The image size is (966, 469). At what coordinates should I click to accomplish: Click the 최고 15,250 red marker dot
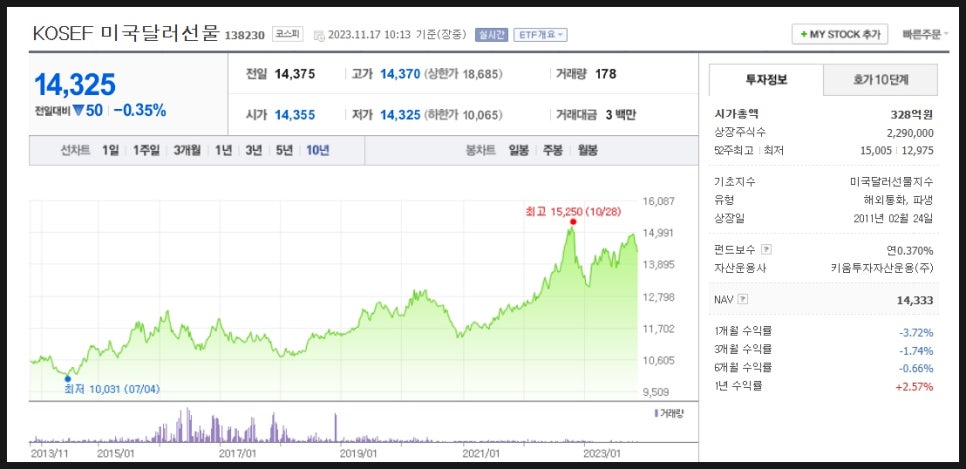[x=573, y=222]
